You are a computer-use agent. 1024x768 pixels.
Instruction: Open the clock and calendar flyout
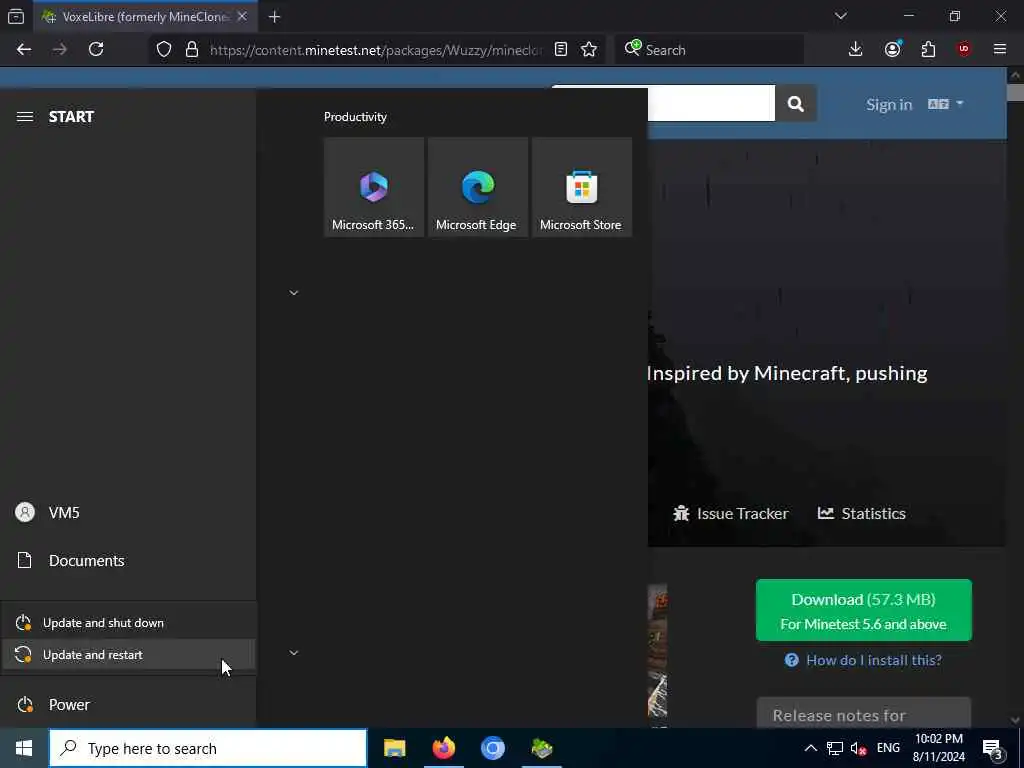point(938,748)
